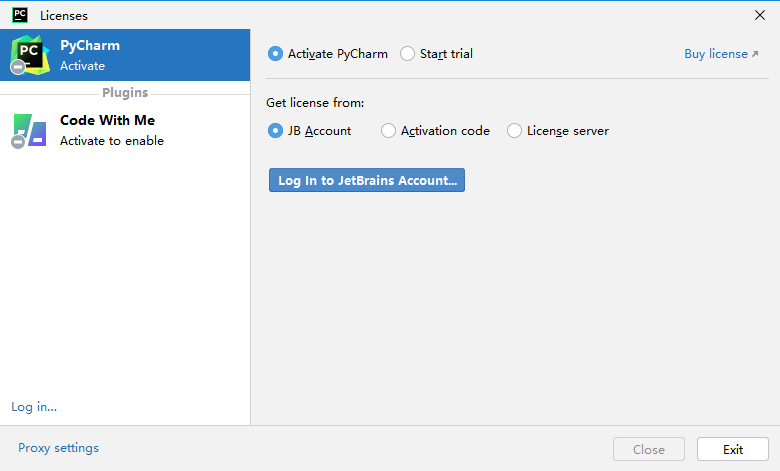Open Proxy settings link
This screenshot has height=471, width=780.
[58, 448]
